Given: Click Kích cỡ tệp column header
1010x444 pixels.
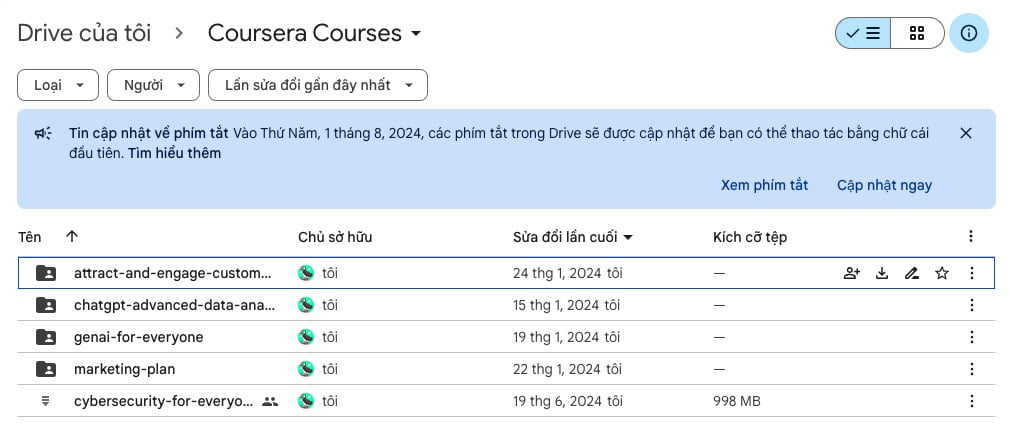Looking at the screenshot, I should (x=750, y=237).
